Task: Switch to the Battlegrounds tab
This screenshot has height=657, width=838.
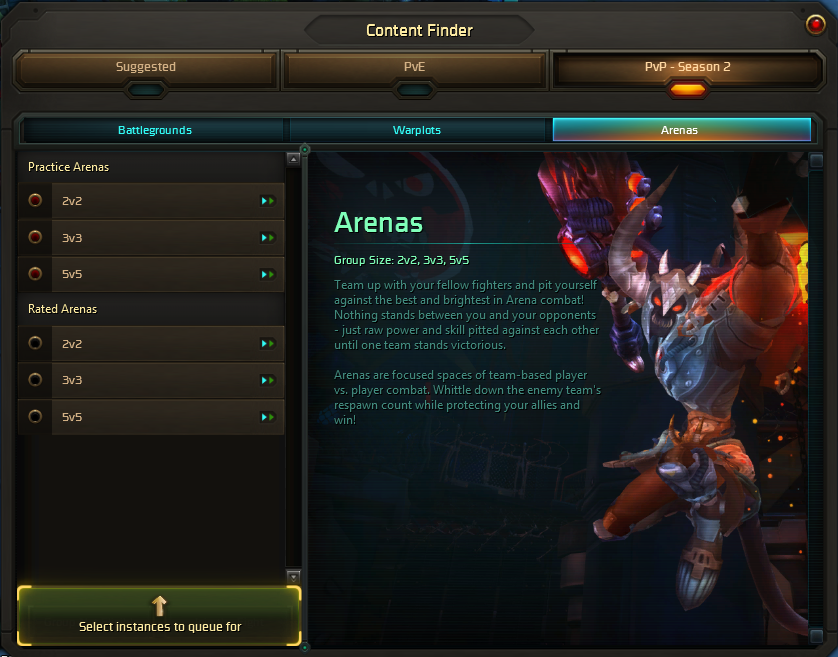Action: click(154, 130)
